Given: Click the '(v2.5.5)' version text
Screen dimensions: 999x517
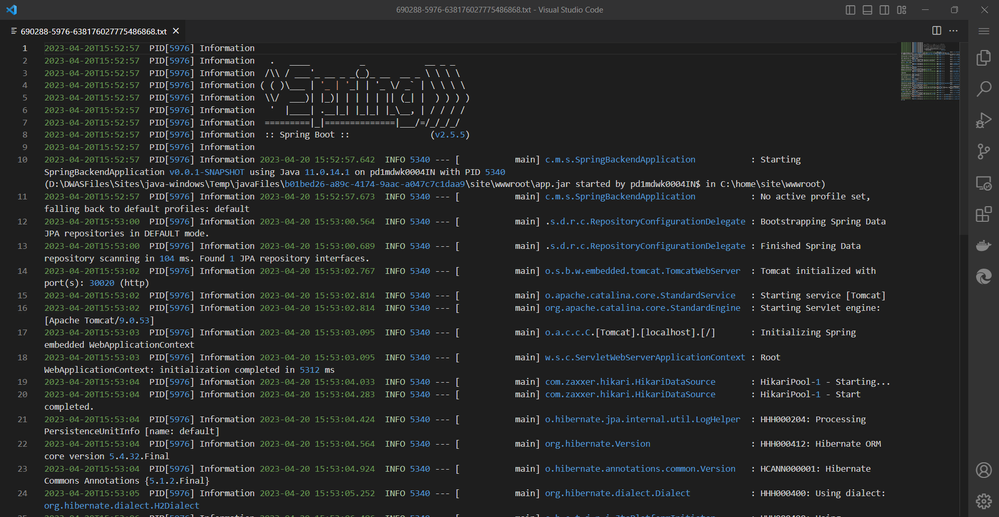Looking at the screenshot, I should 450,135.
